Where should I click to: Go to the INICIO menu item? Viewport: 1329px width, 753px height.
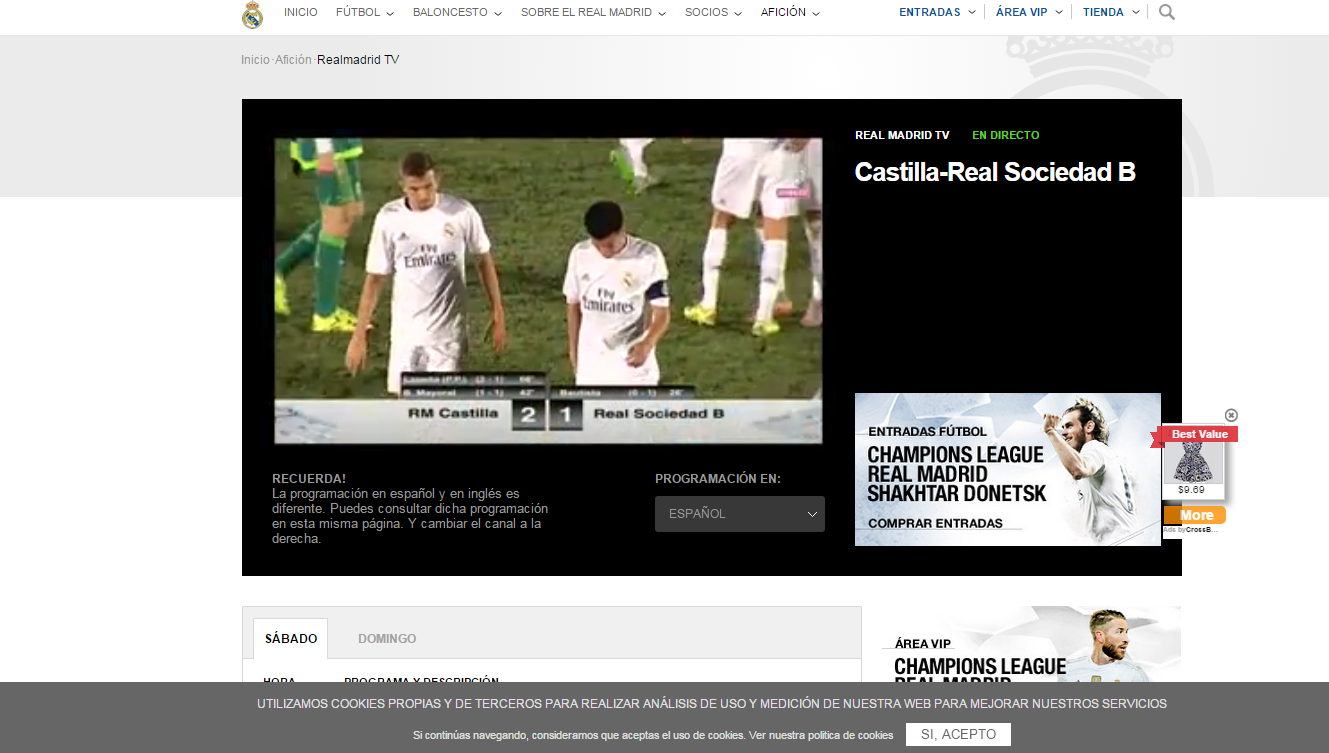point(301,12)
